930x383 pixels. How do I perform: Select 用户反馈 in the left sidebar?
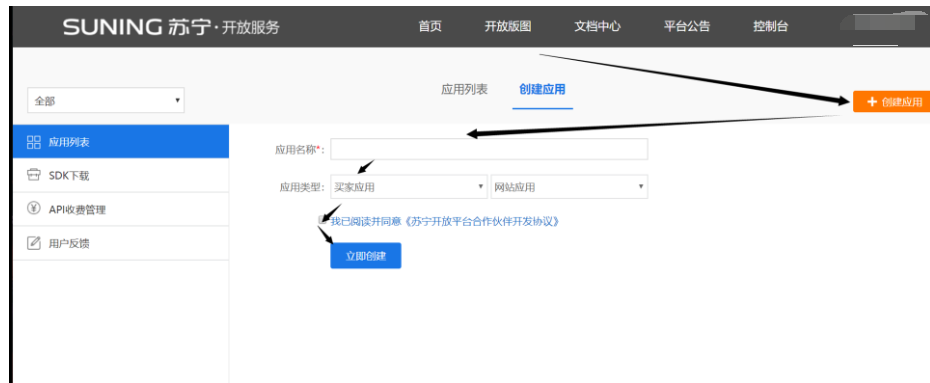tap(120, 243)
